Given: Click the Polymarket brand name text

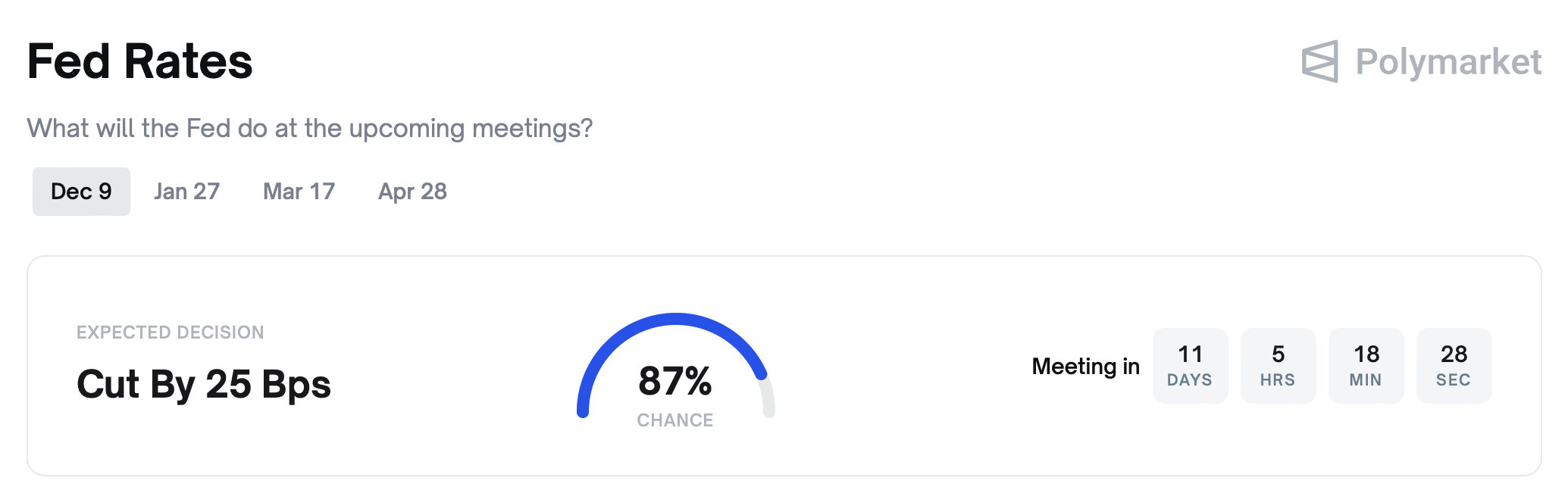Looking at the screenshot, I should 1448,62.
